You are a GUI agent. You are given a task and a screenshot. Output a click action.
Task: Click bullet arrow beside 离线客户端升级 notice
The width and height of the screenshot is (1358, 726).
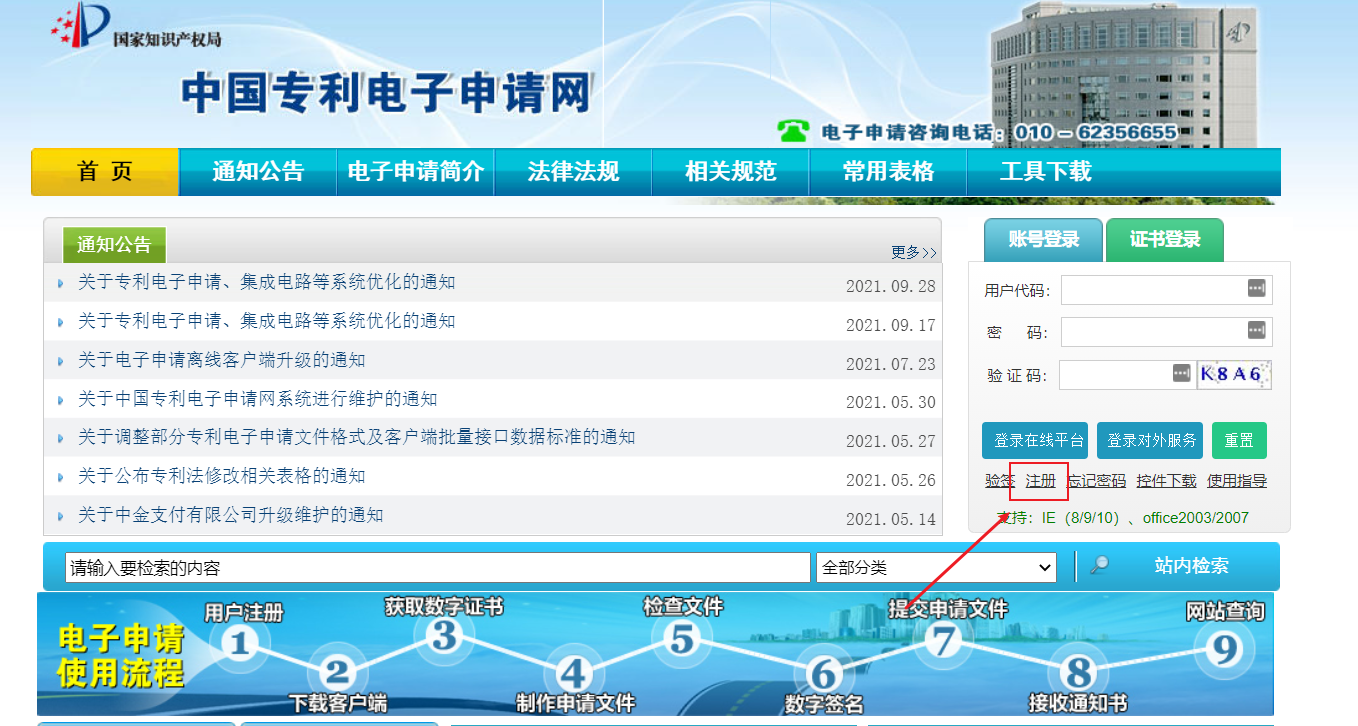click(x=61, y=362)
